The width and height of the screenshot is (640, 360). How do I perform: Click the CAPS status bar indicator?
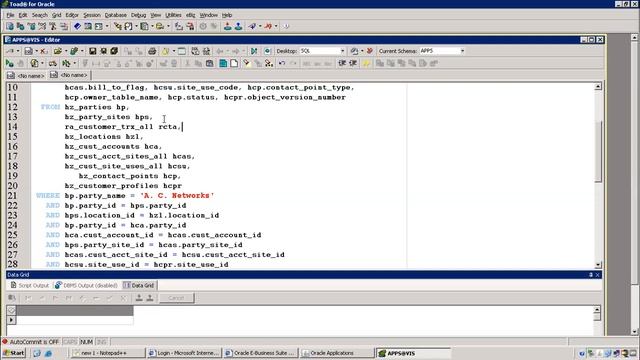(70, 341)
